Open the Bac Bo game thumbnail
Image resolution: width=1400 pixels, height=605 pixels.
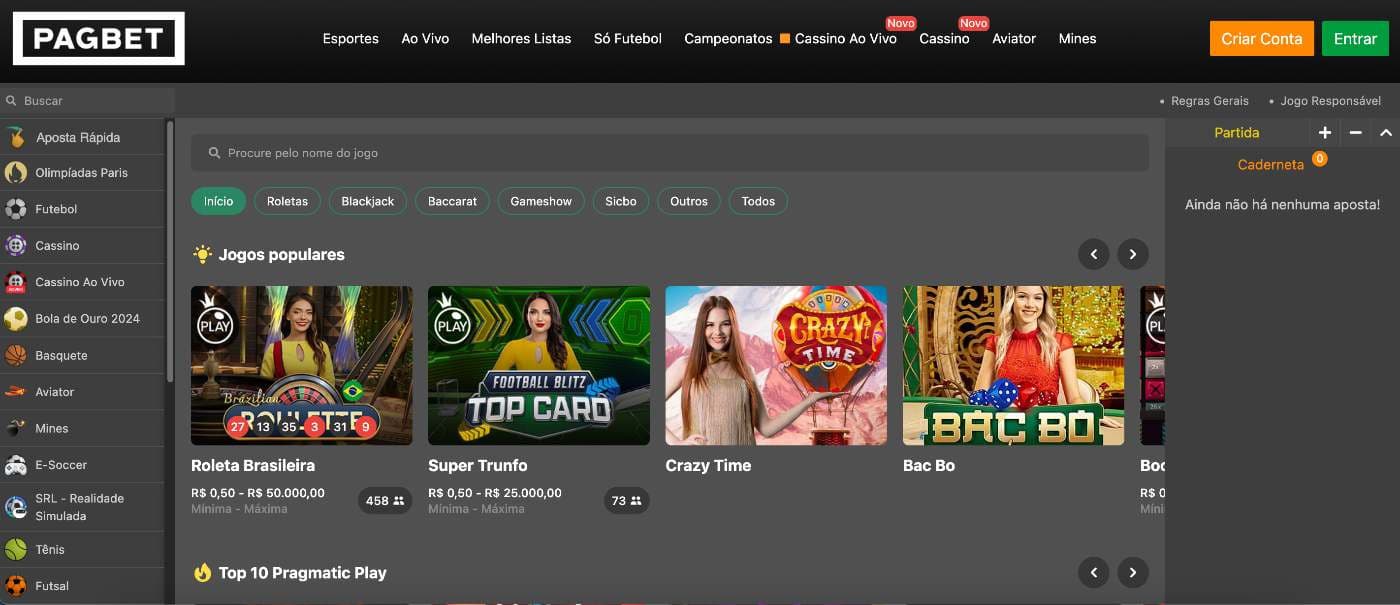point(1013,365)
